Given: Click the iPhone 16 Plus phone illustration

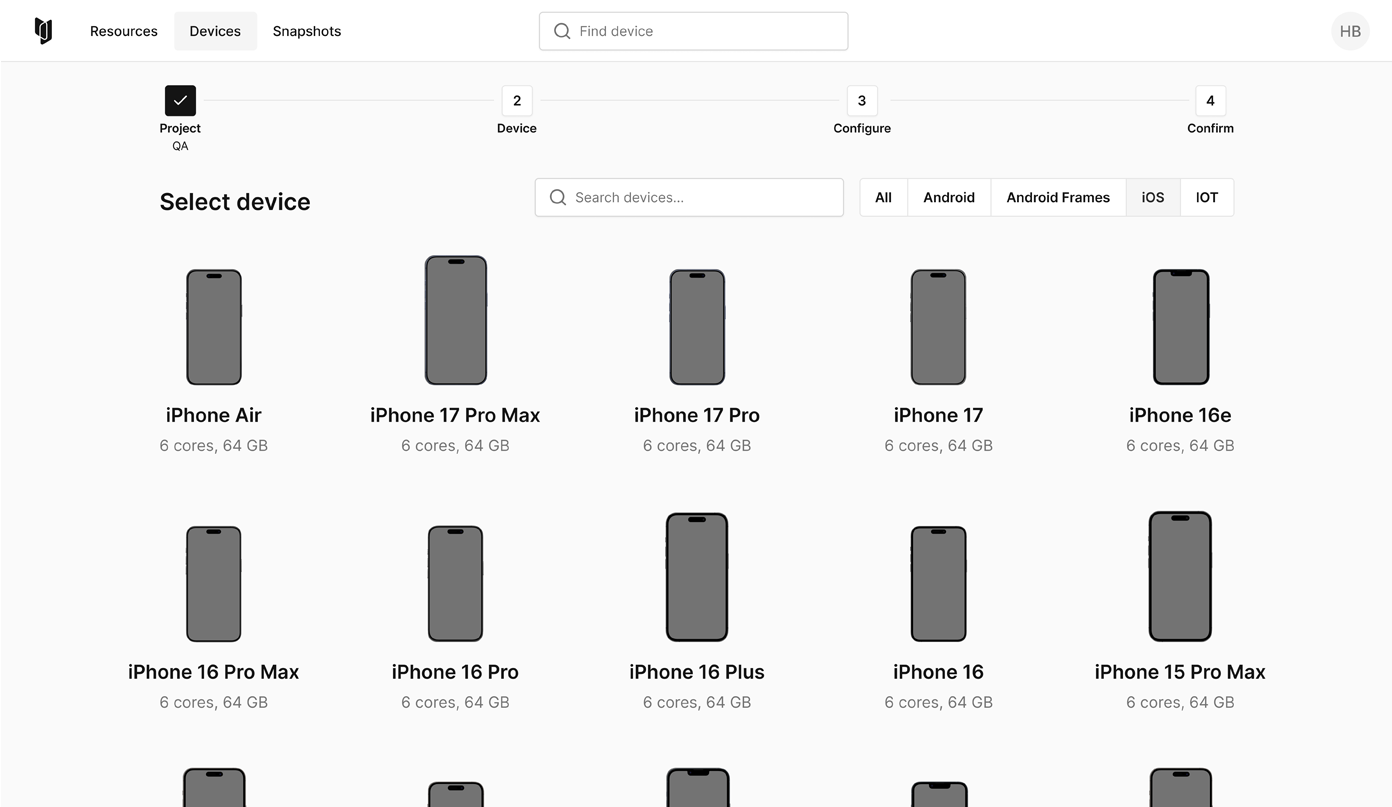Looking at the screenshot, I should [697, 576].
